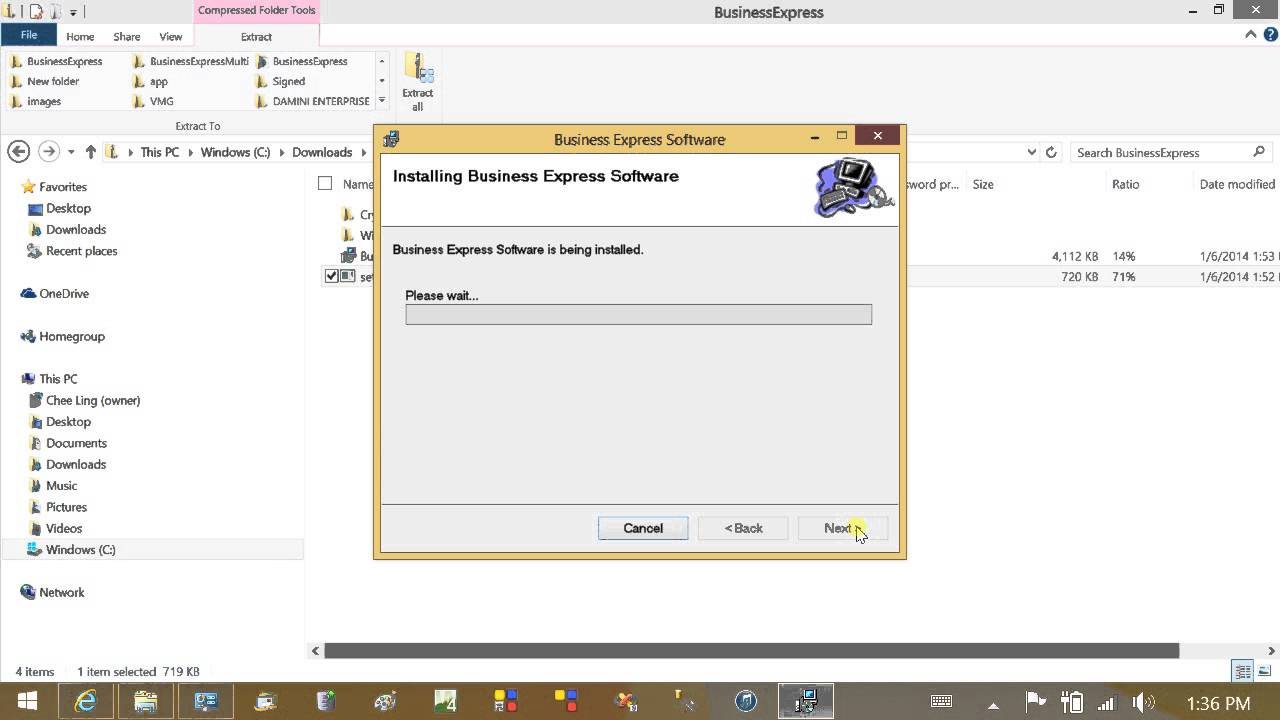Viewport: 1280px width, 720px height.
Task: Go back using Explorer's back arrow
Action: tap(18, 152)
